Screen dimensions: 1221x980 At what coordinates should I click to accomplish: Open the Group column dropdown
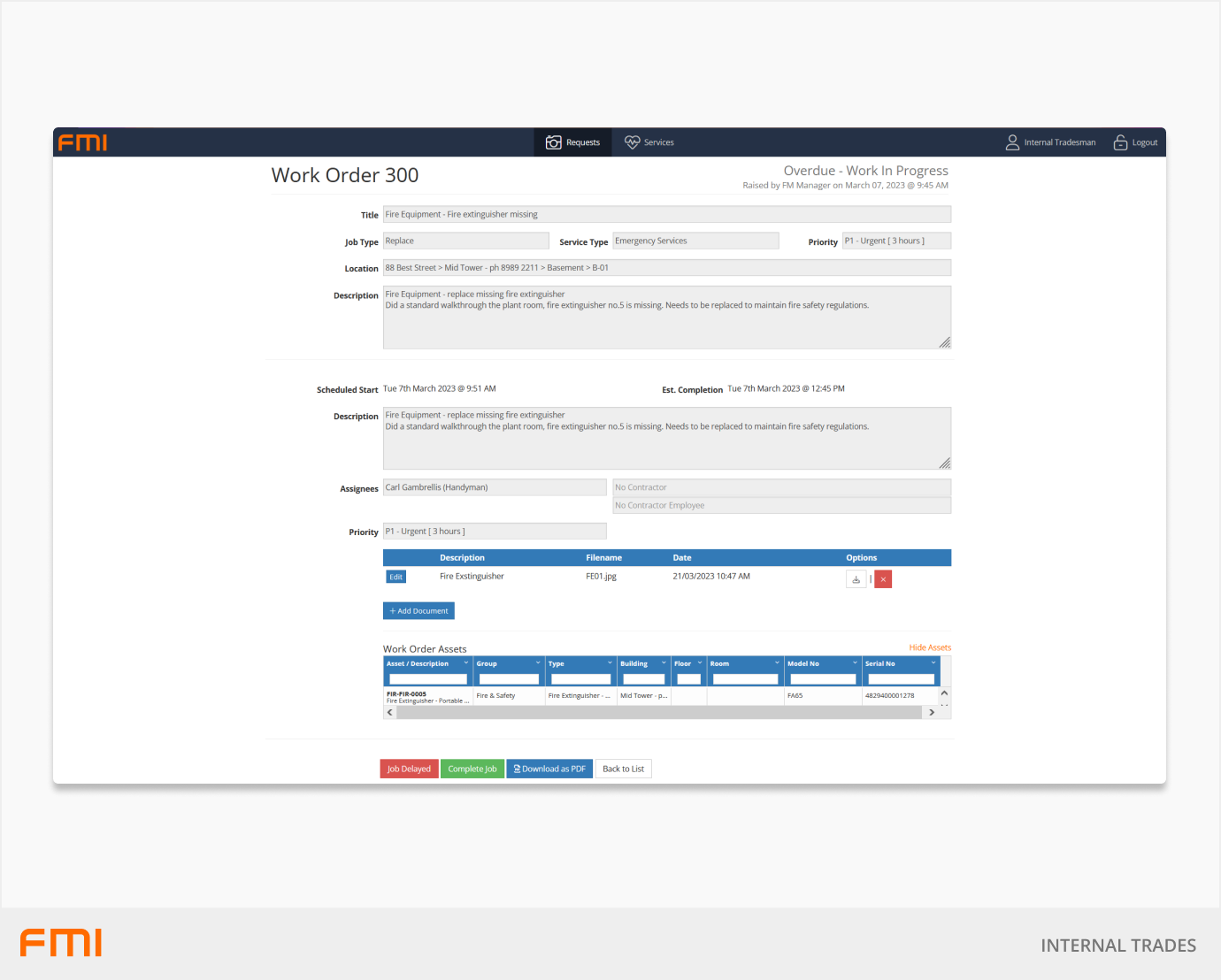point(537,663)
